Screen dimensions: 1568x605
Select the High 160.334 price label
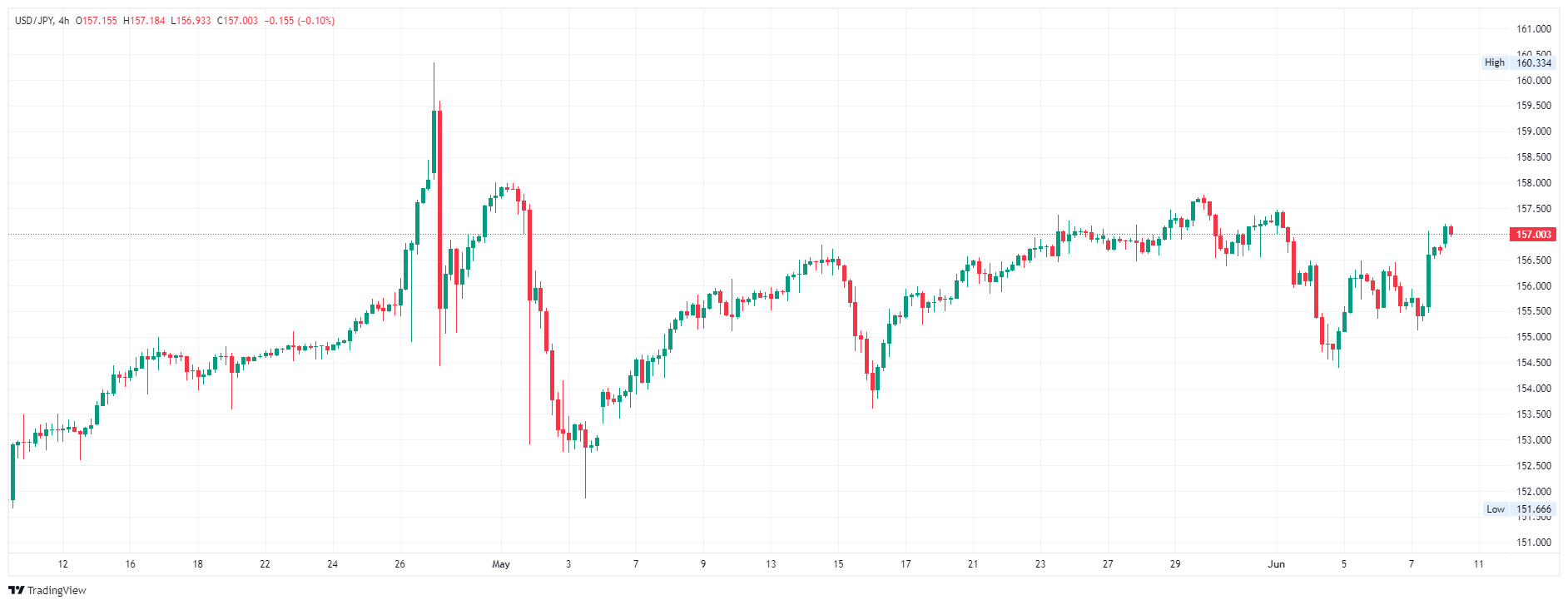pos(1519,62)
